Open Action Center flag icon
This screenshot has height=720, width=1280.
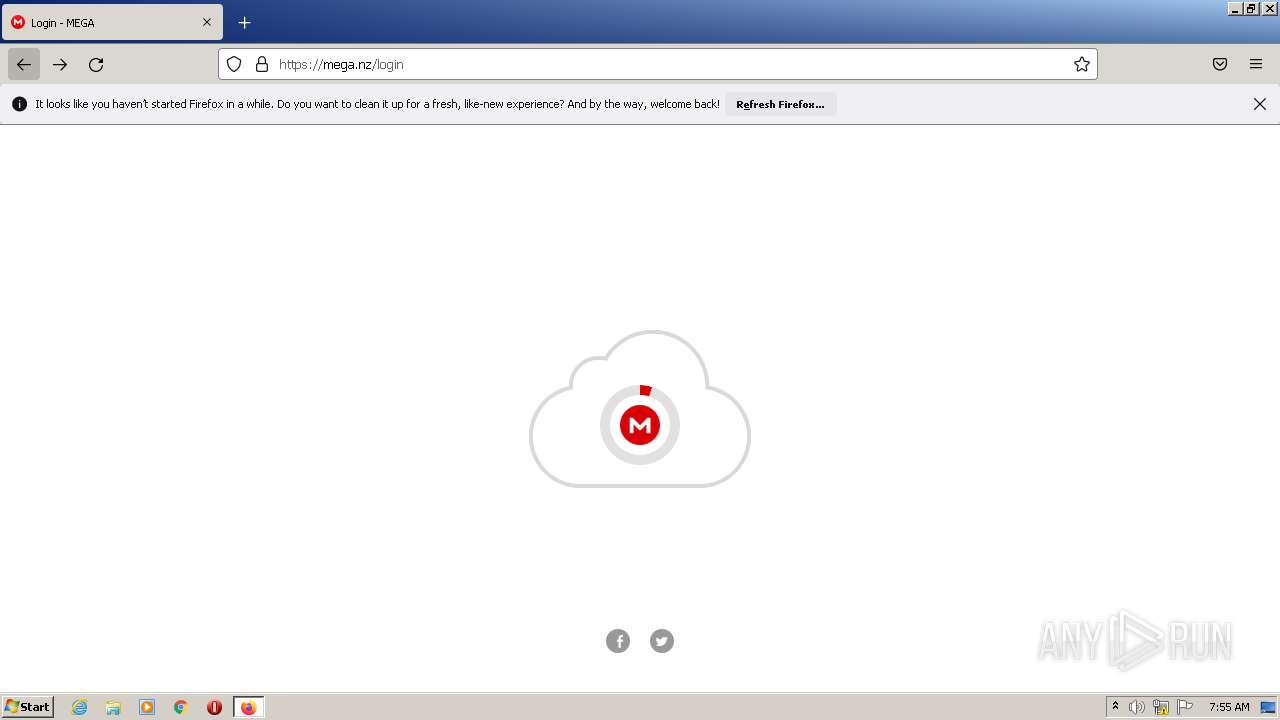tap(1185, 707)
